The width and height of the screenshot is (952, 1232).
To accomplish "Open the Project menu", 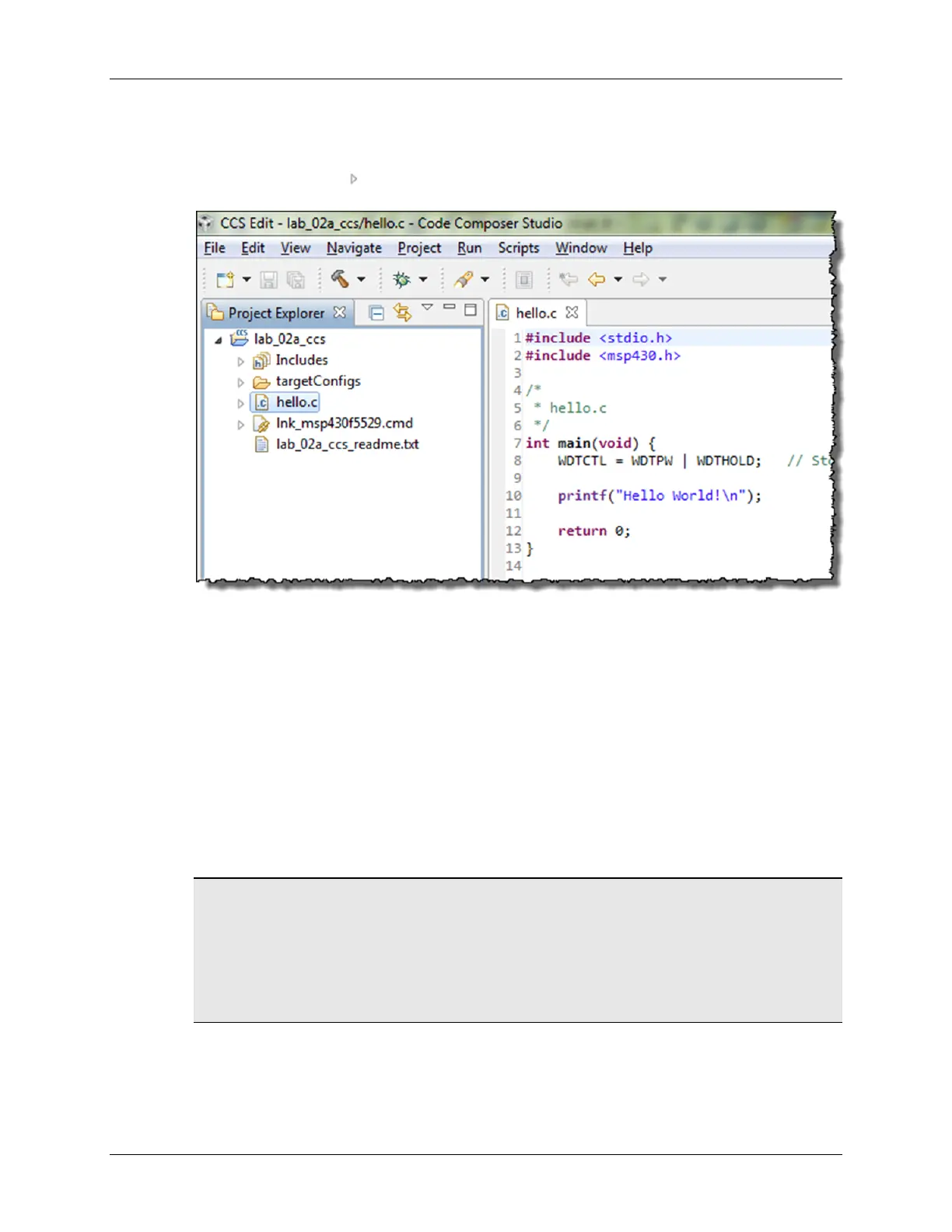I will point(419,248).
